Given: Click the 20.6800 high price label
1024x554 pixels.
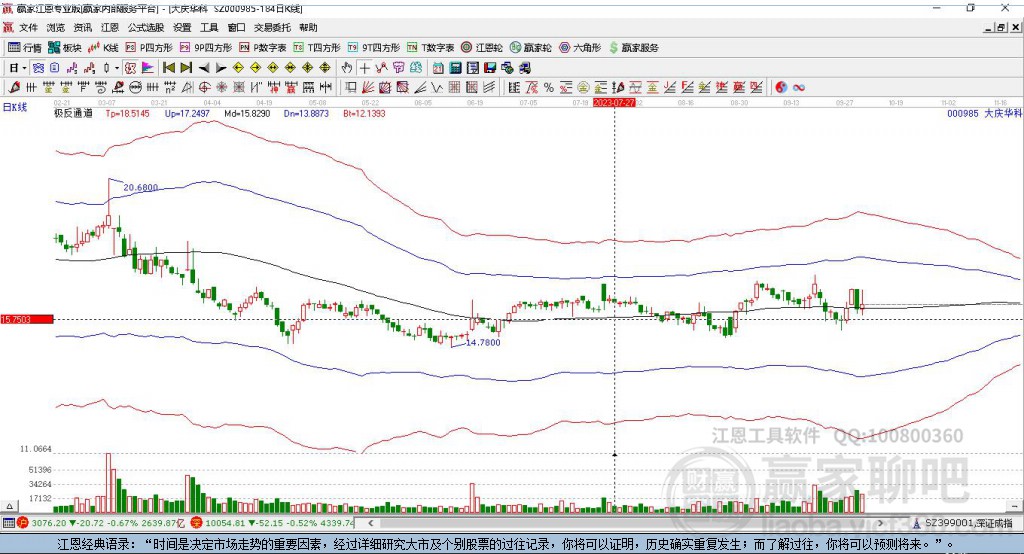Looking at the screenshot, I should coord(140,187).
